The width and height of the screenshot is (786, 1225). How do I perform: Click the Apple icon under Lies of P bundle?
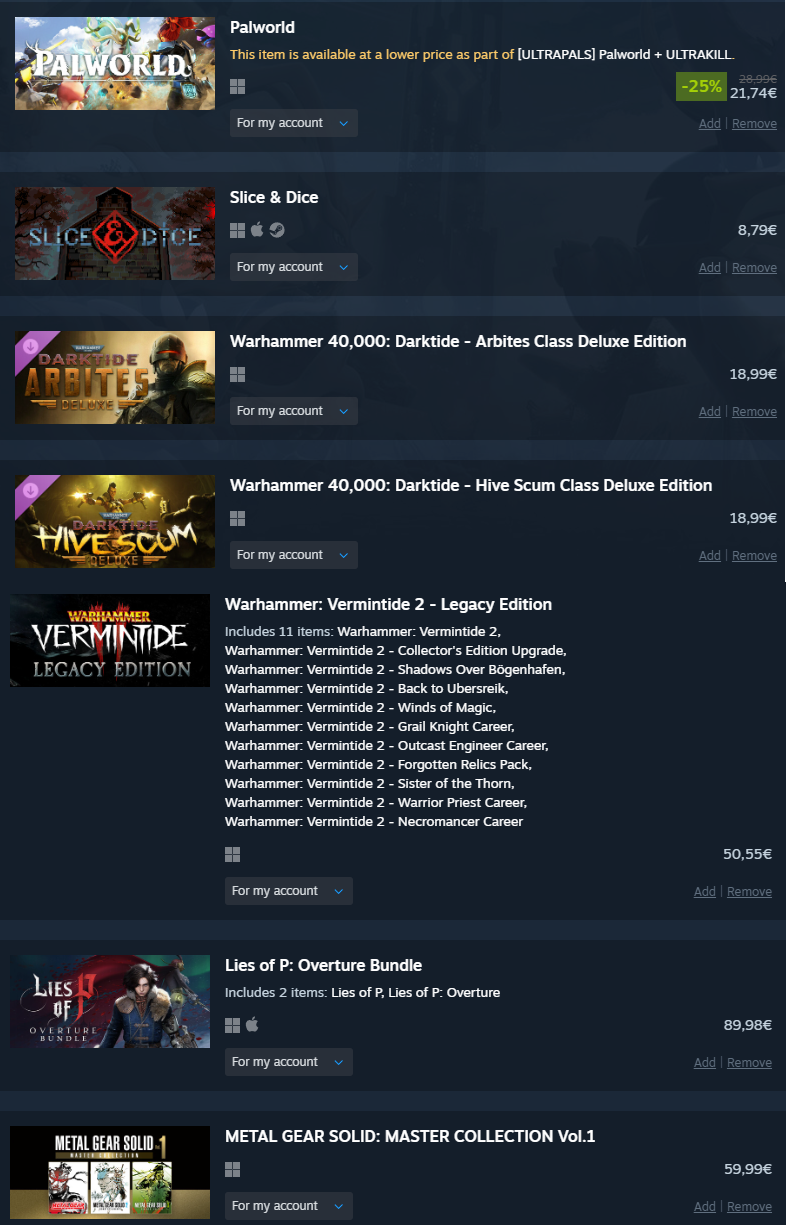coord(252,1025)
